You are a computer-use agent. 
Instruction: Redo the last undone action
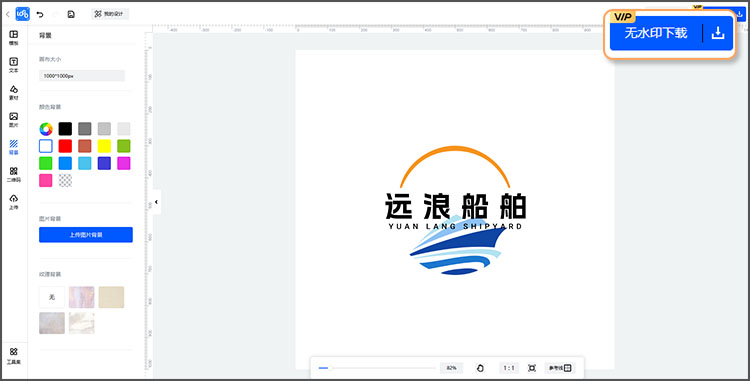55,14
